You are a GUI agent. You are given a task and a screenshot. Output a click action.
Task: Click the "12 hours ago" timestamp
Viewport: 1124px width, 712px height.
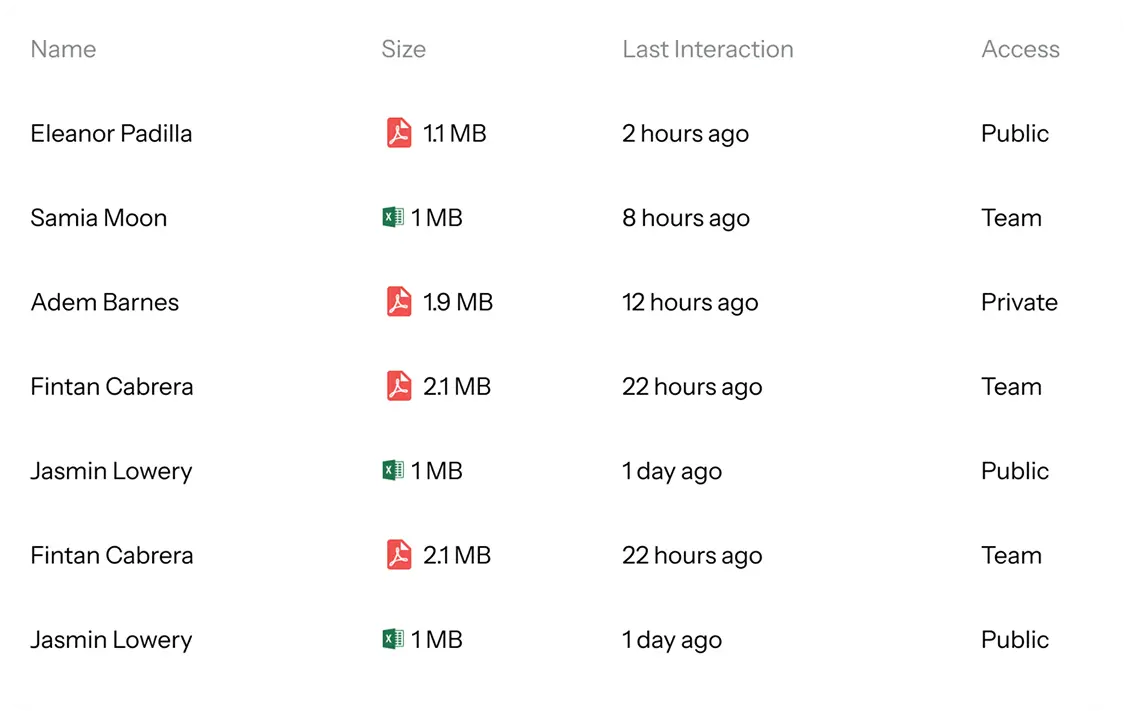point(689,302)
